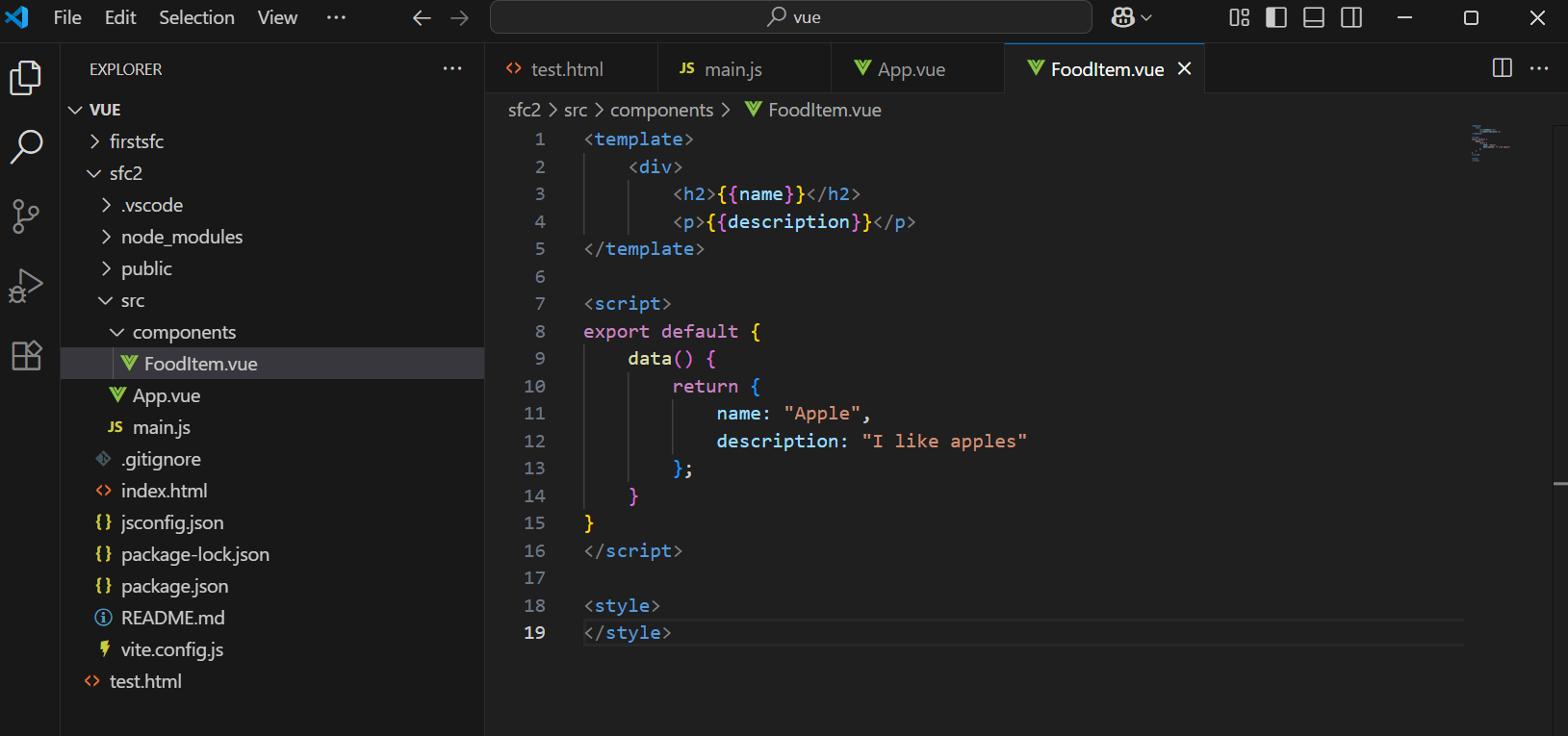
Task: Open package.json in the explorer
Action: [174, 586]
